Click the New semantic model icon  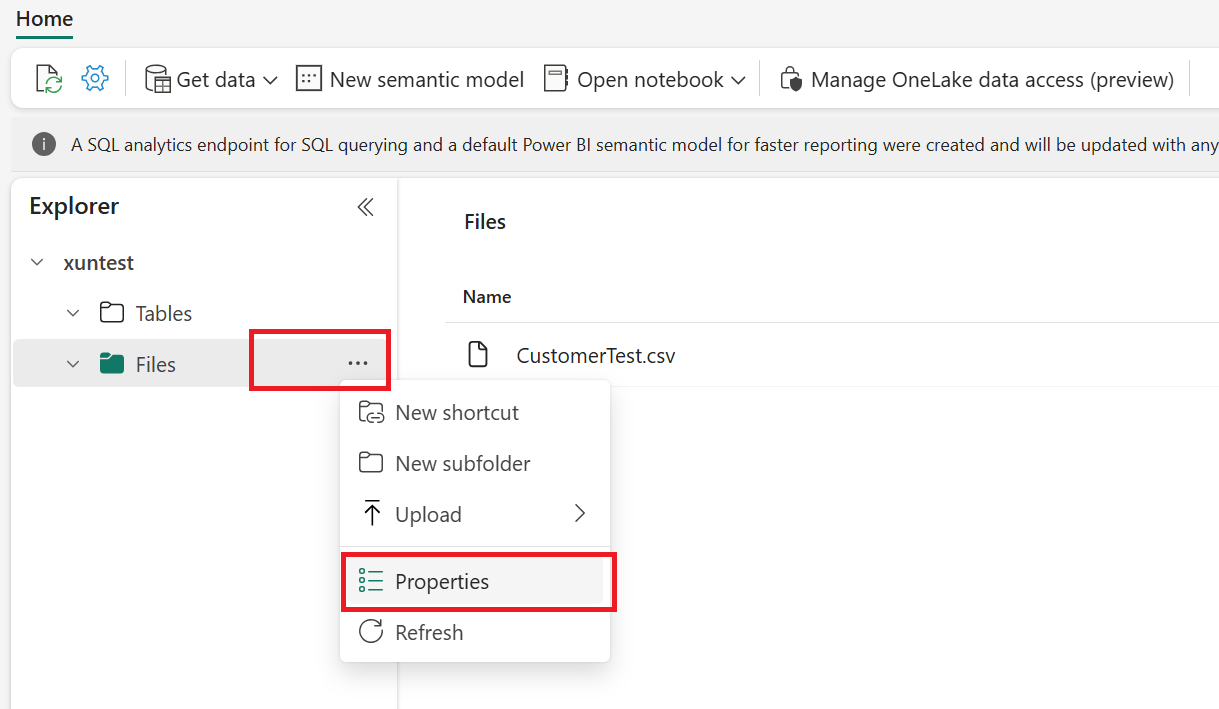309,79
